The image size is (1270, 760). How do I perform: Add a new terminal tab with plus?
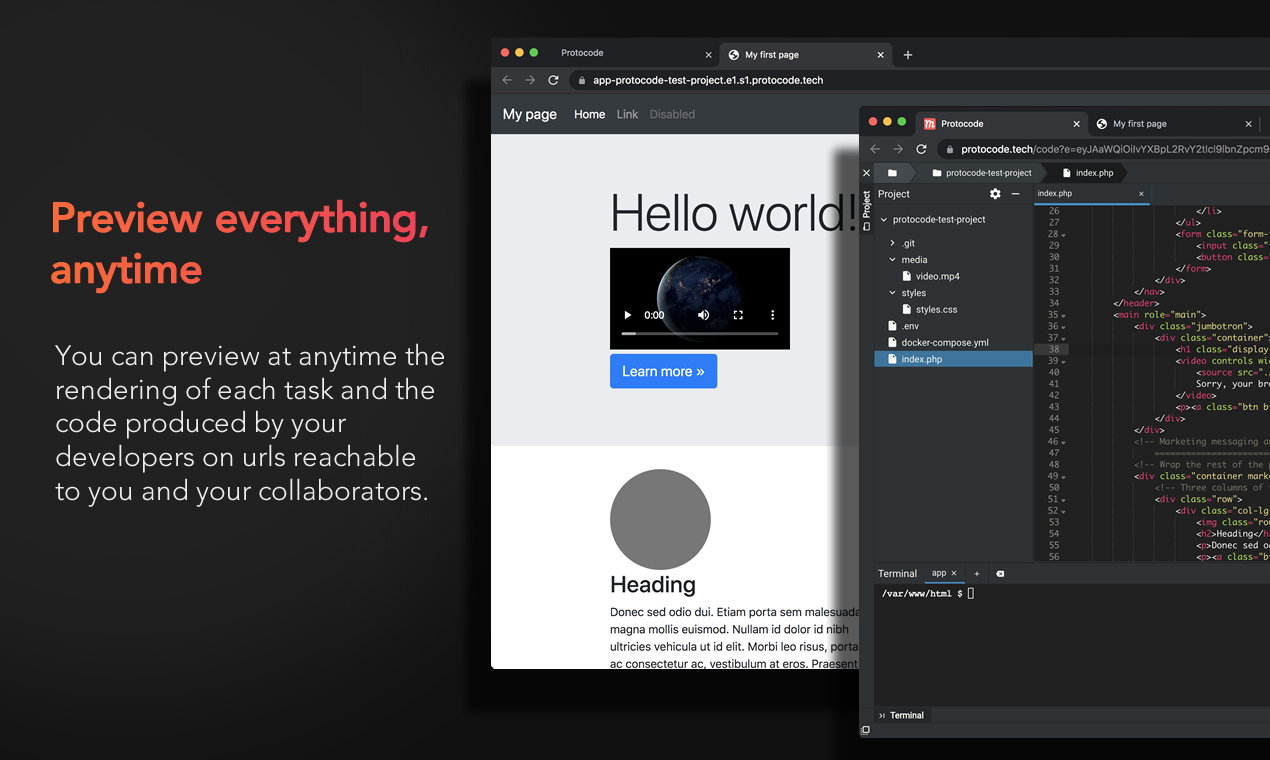(x=977, y=574)
